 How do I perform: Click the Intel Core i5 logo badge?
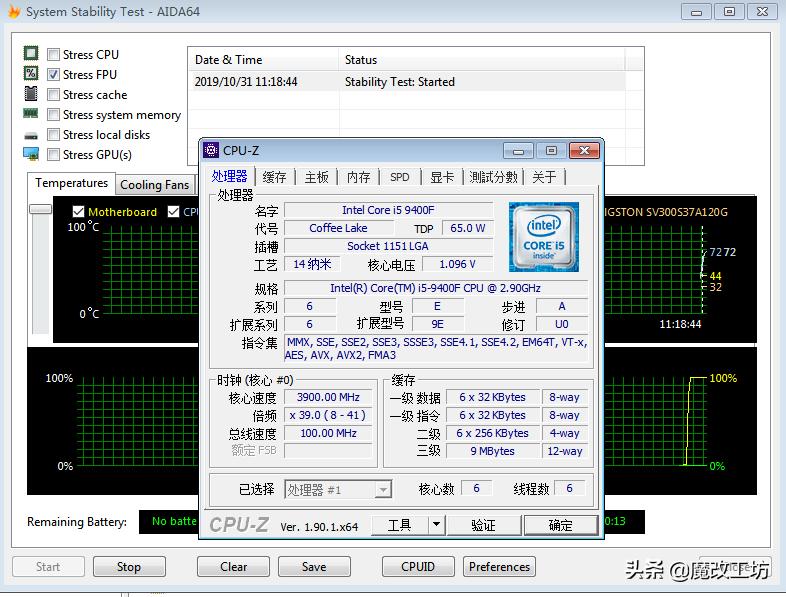coord(544,236)
